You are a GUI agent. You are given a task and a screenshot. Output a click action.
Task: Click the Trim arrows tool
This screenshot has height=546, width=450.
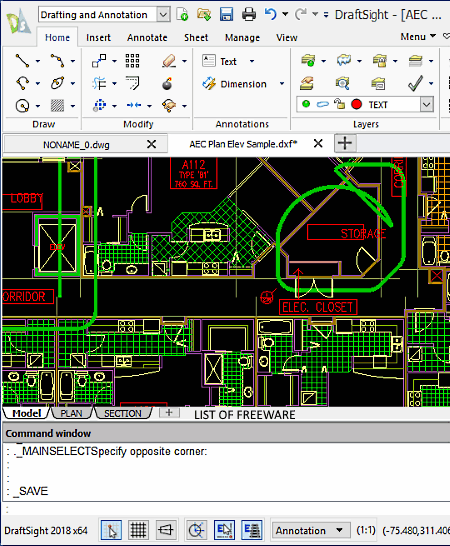point(134,105)
